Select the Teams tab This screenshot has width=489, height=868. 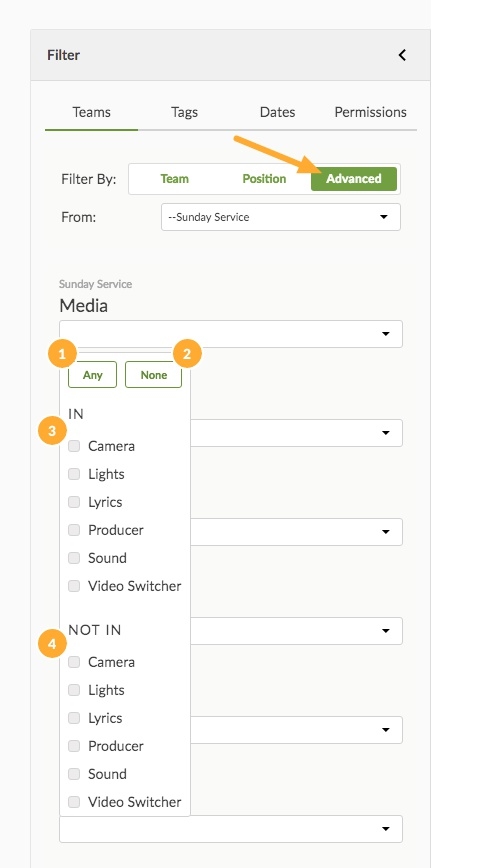pyautogui.click(x=91, y=112)
